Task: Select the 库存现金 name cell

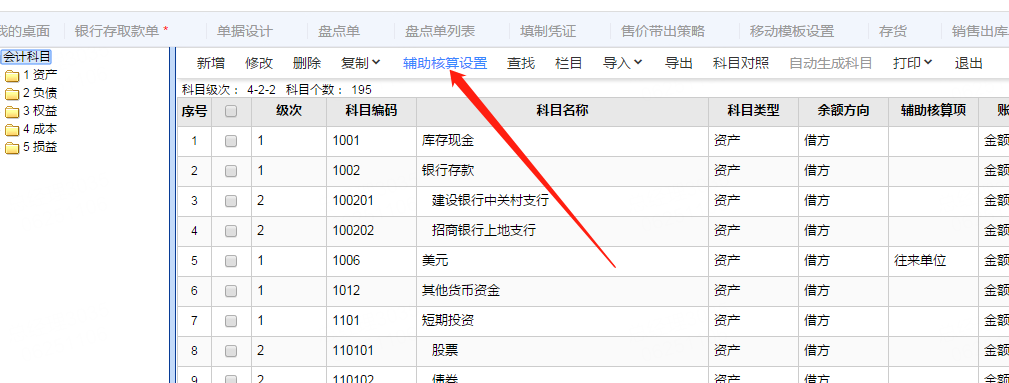Action: click(562, 141)
